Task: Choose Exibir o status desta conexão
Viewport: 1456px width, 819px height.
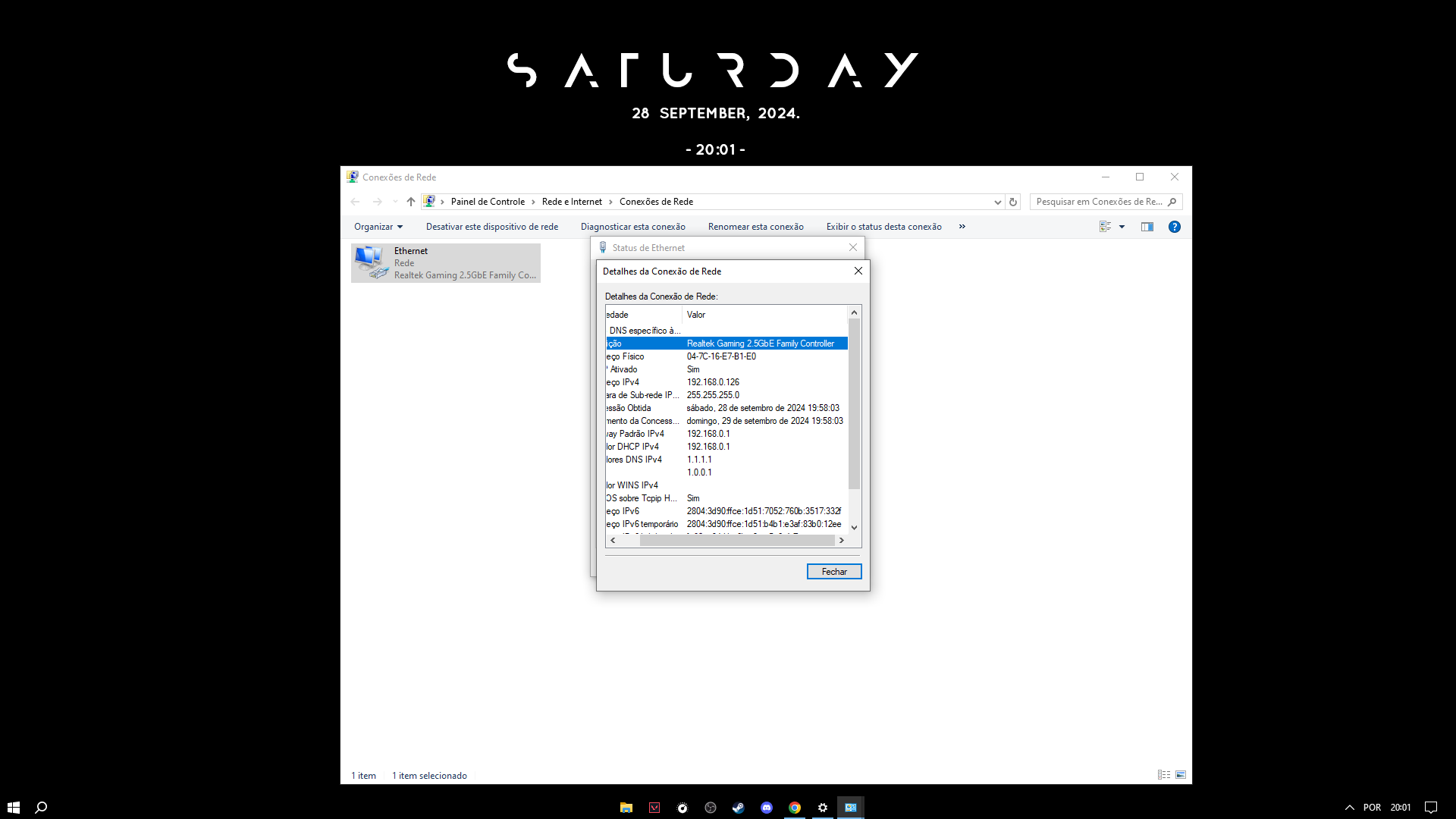Action: point(884,227)
